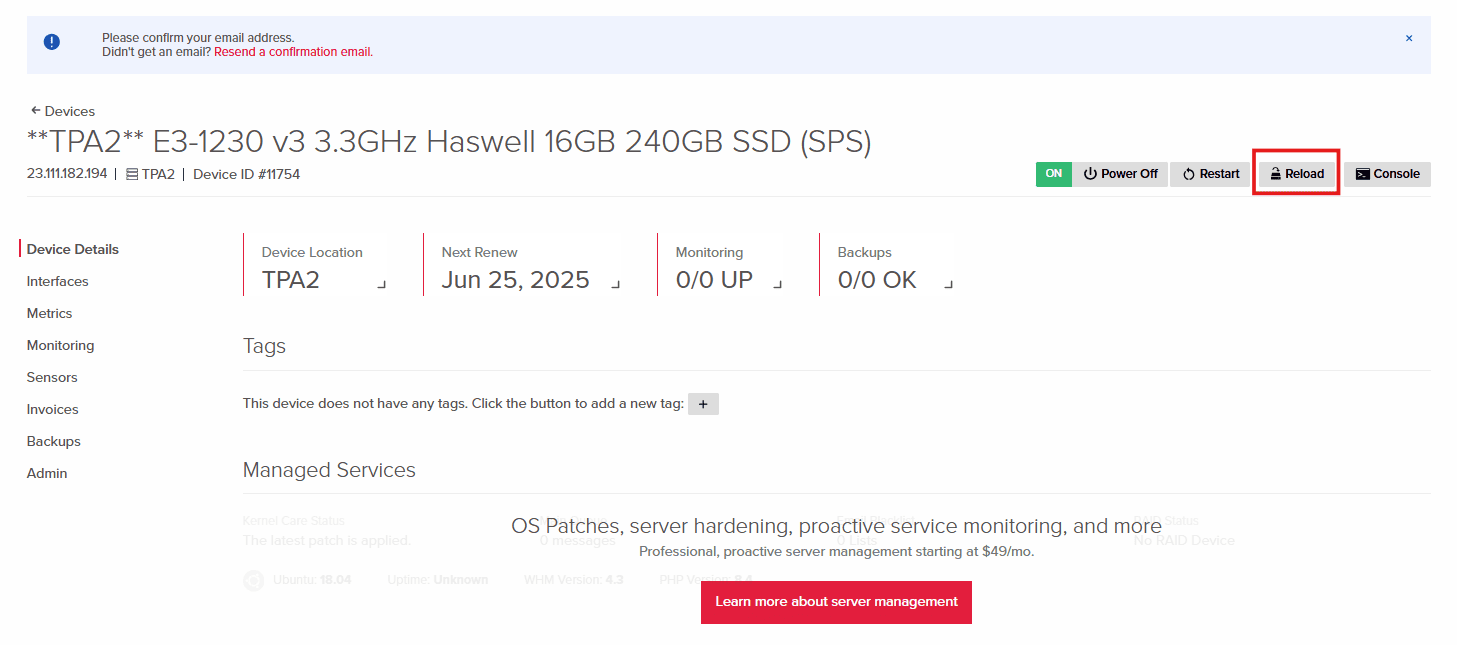Viewport: 1457px width, 645px height.
Task: Open the server Console
Action: [1387, 174]
